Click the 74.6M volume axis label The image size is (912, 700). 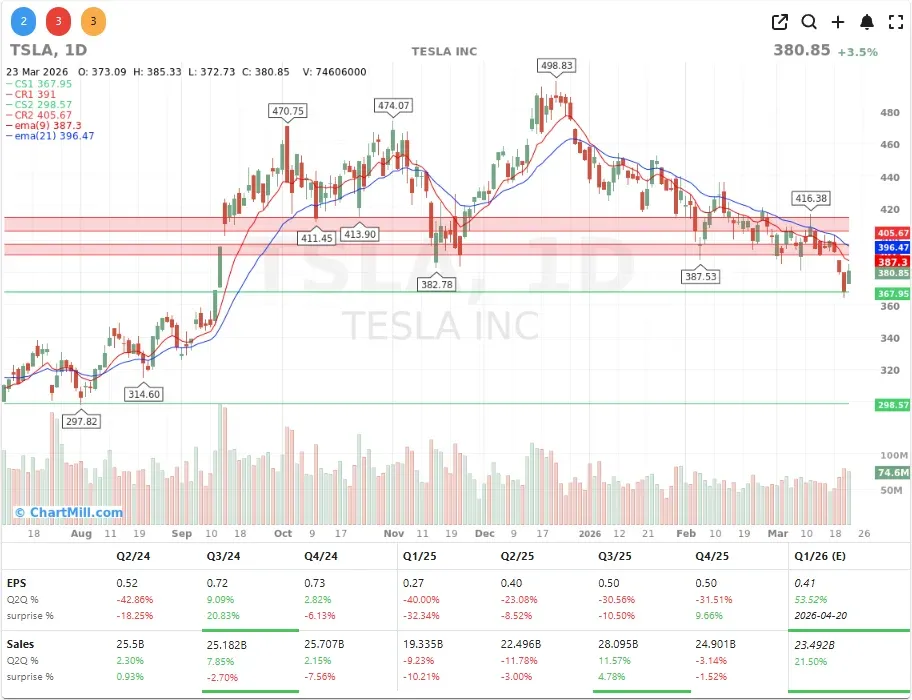[x=886, y=471]
